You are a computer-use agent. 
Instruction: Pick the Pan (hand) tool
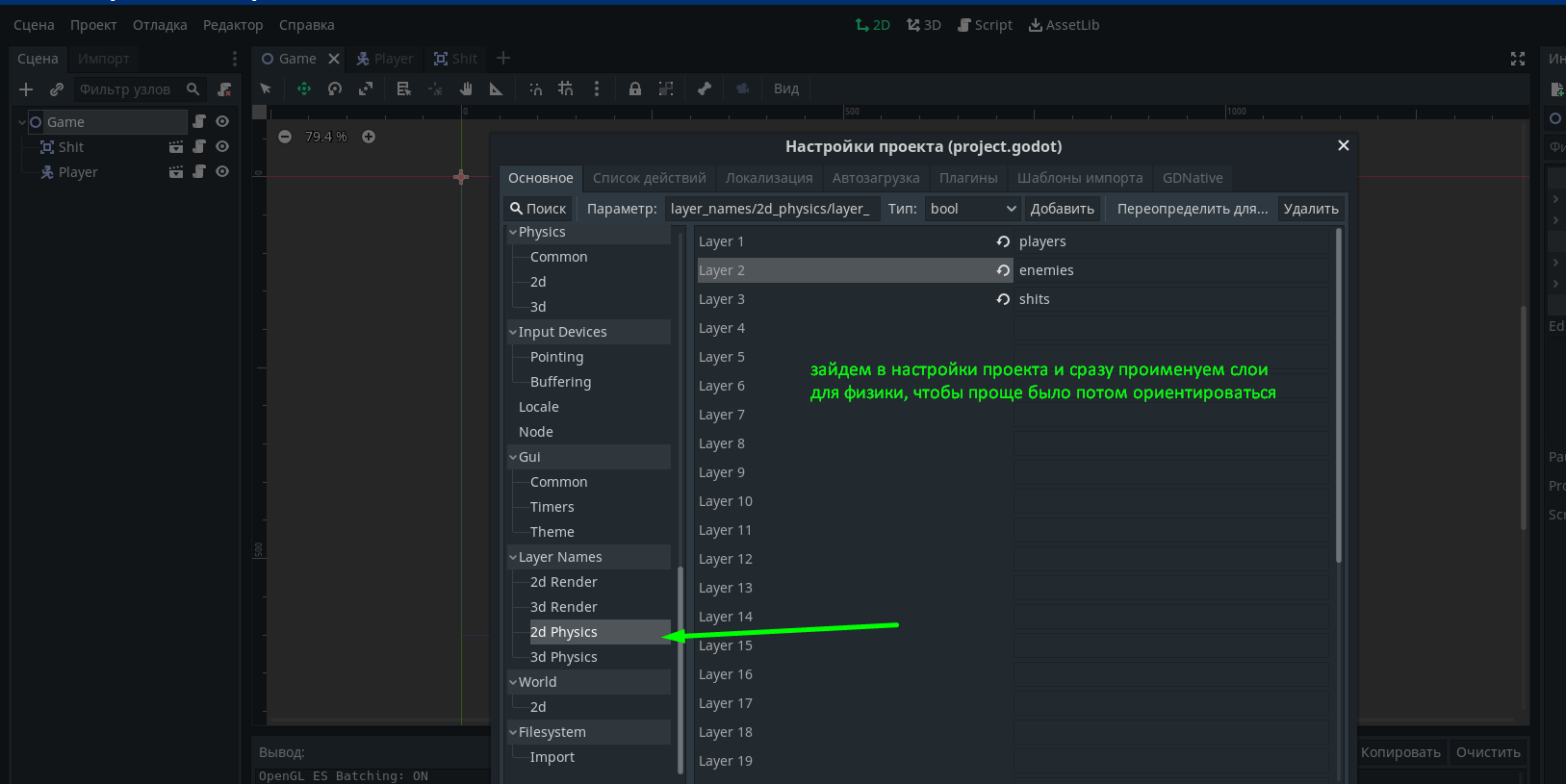(466, 89)
